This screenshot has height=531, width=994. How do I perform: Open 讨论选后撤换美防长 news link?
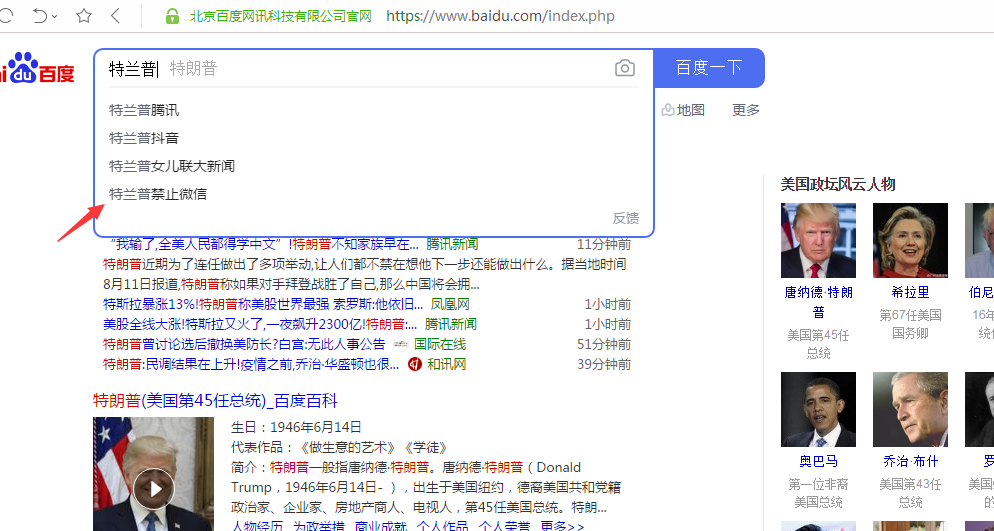pos(244,345)
